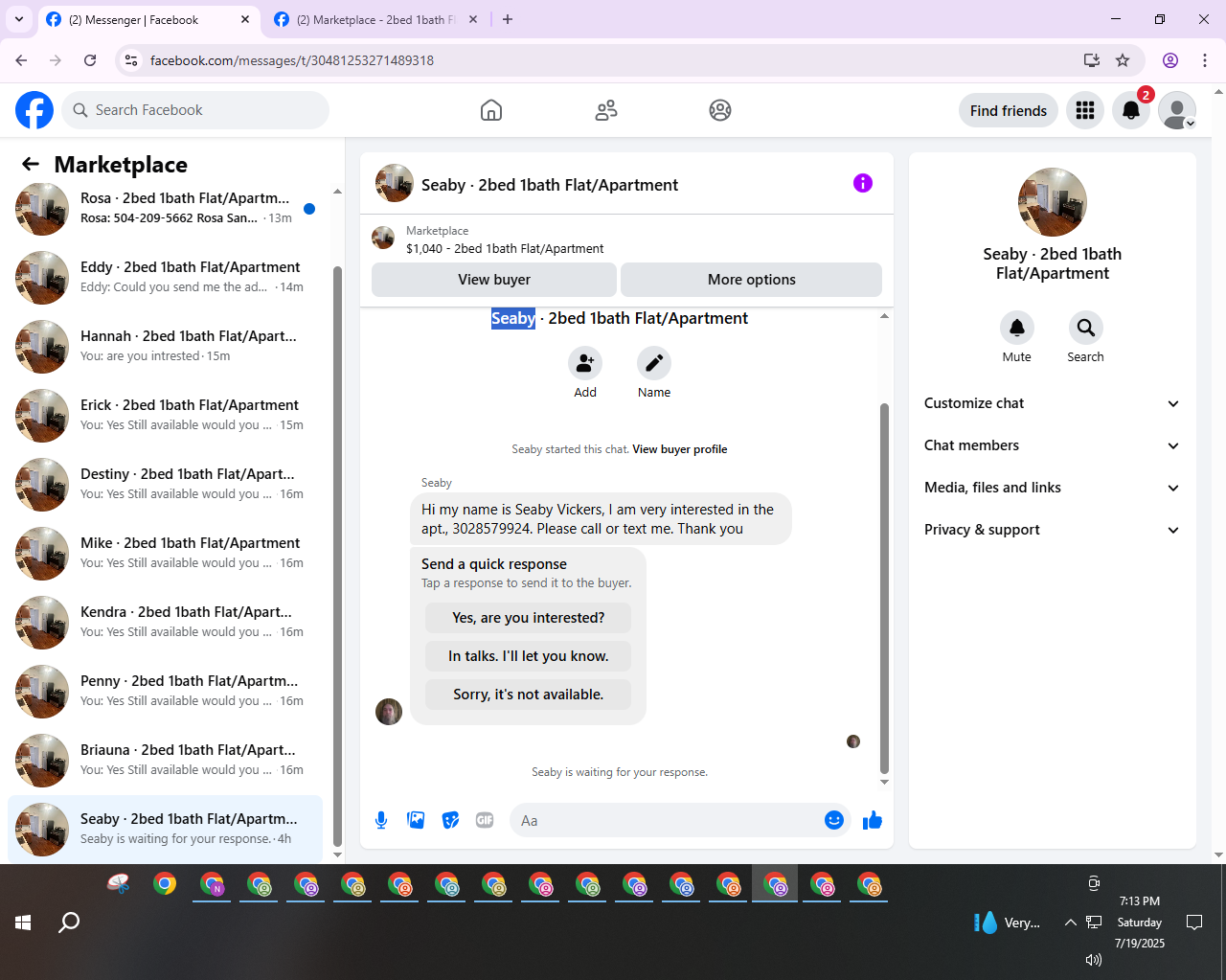Open Mike conversation
1226x980 pixels.
165,554
